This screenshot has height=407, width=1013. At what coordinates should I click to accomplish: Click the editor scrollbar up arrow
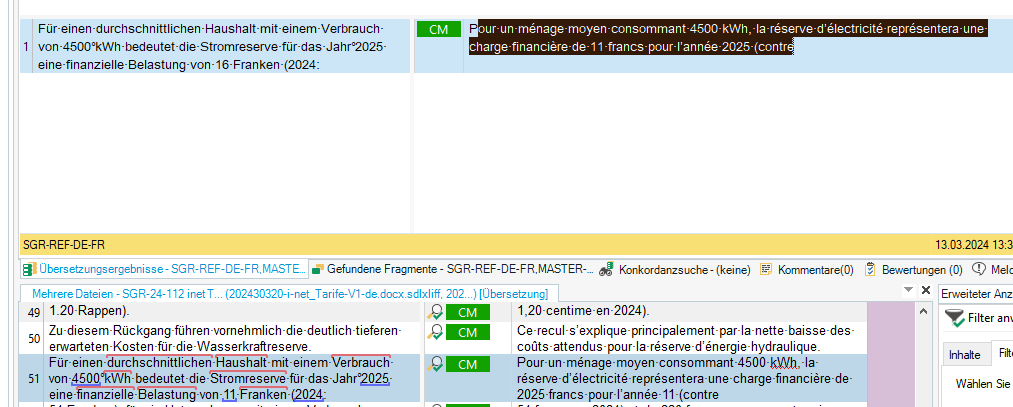pos(924,311)
